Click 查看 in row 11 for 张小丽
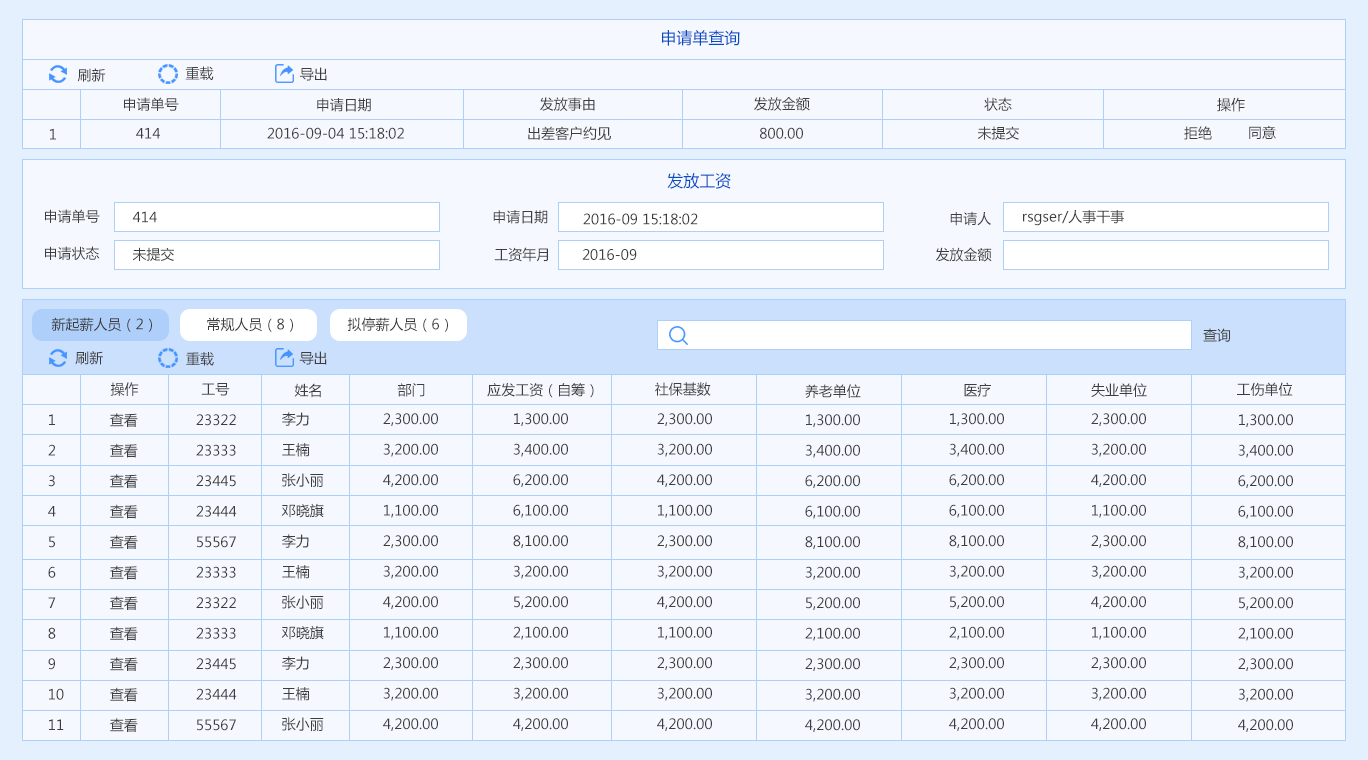Viewport: 1368px width, 760px height. 124,726
